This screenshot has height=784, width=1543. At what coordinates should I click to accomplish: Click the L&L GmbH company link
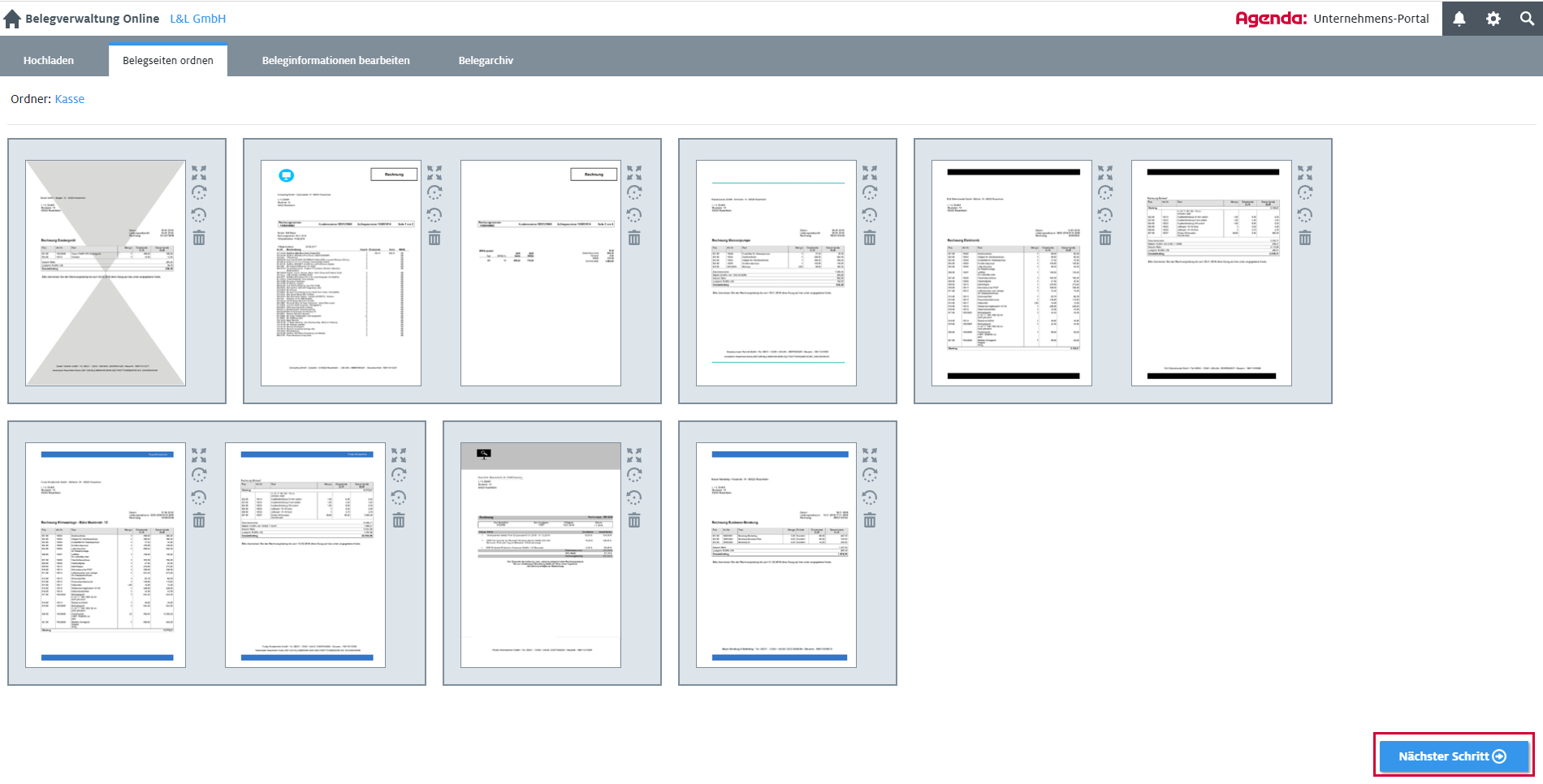(x=197, y=19)
